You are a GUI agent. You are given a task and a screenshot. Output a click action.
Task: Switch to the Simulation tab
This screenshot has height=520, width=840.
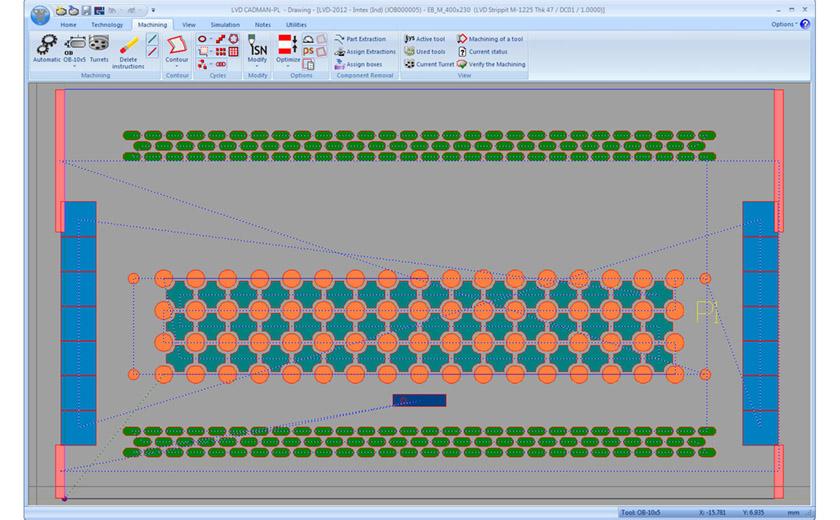(x=224, y=24)
